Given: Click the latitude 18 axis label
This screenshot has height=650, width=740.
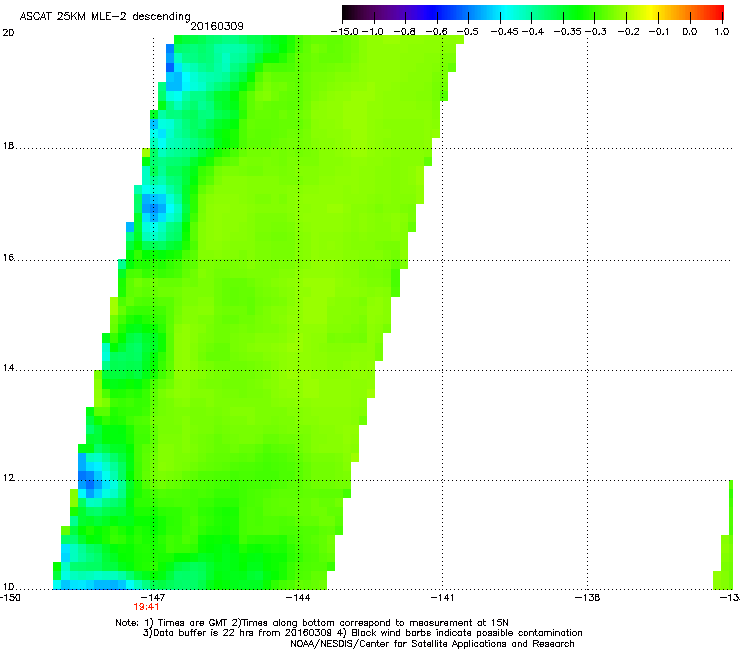Looking at the screenshot, I should click(x=8, y=146).
